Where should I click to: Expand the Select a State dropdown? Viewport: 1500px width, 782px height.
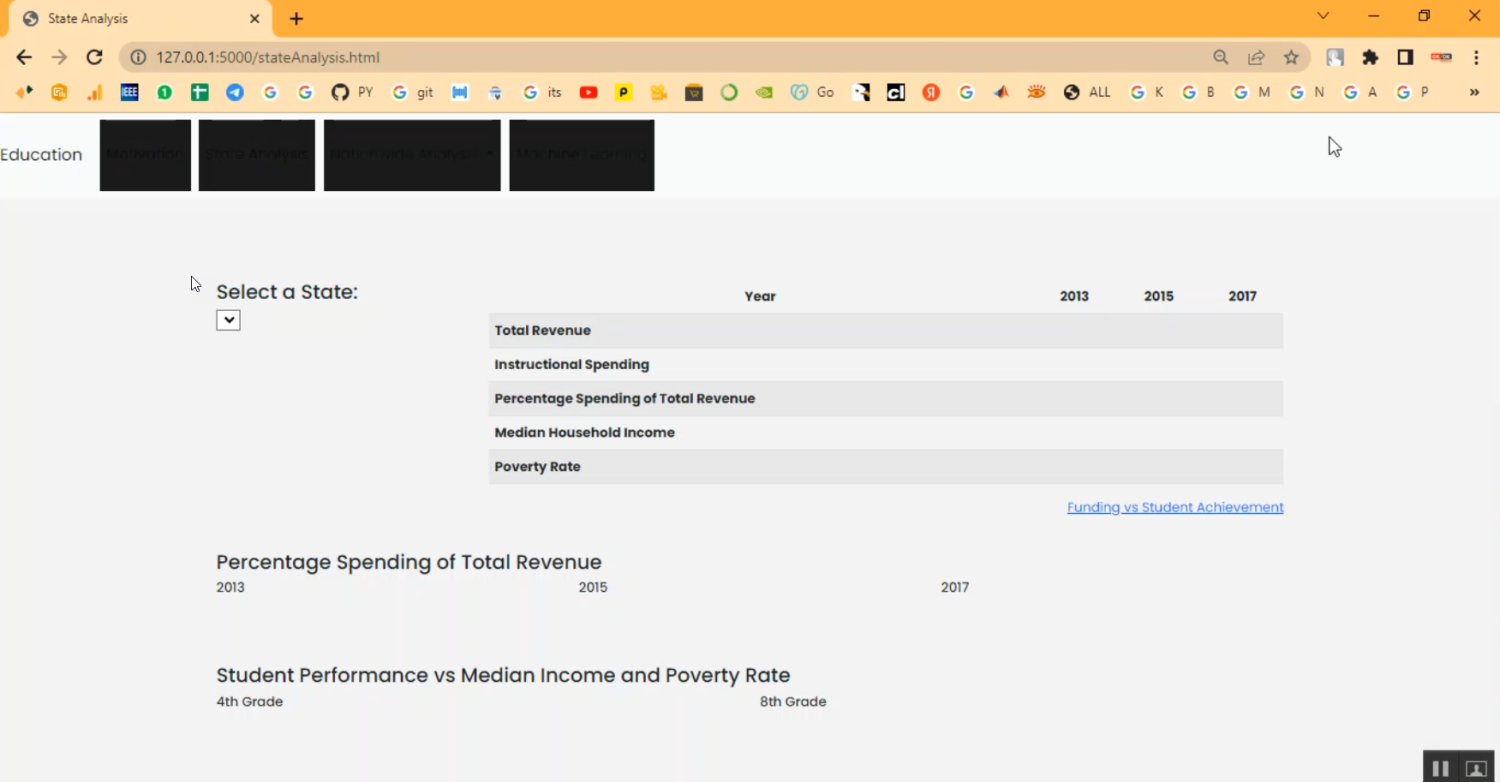[x=228, y=320]
